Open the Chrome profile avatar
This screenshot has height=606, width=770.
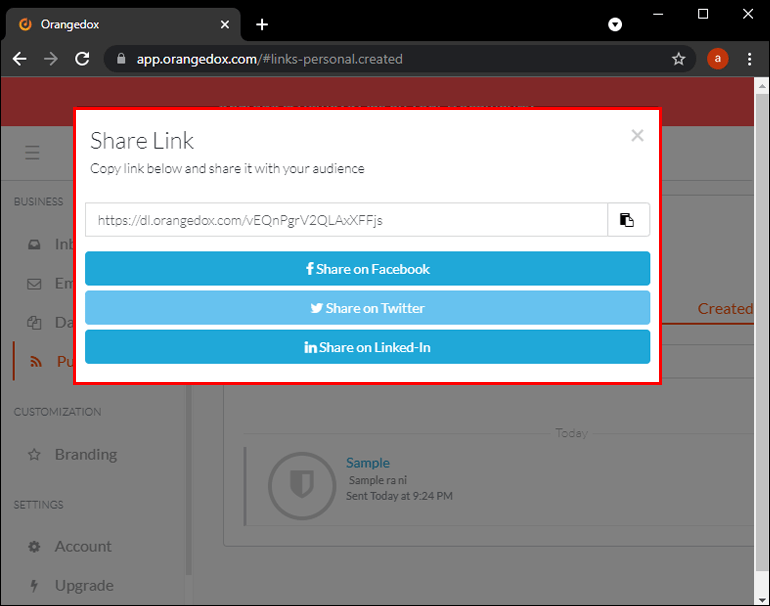pyautogui.click(x=717, y=59)
